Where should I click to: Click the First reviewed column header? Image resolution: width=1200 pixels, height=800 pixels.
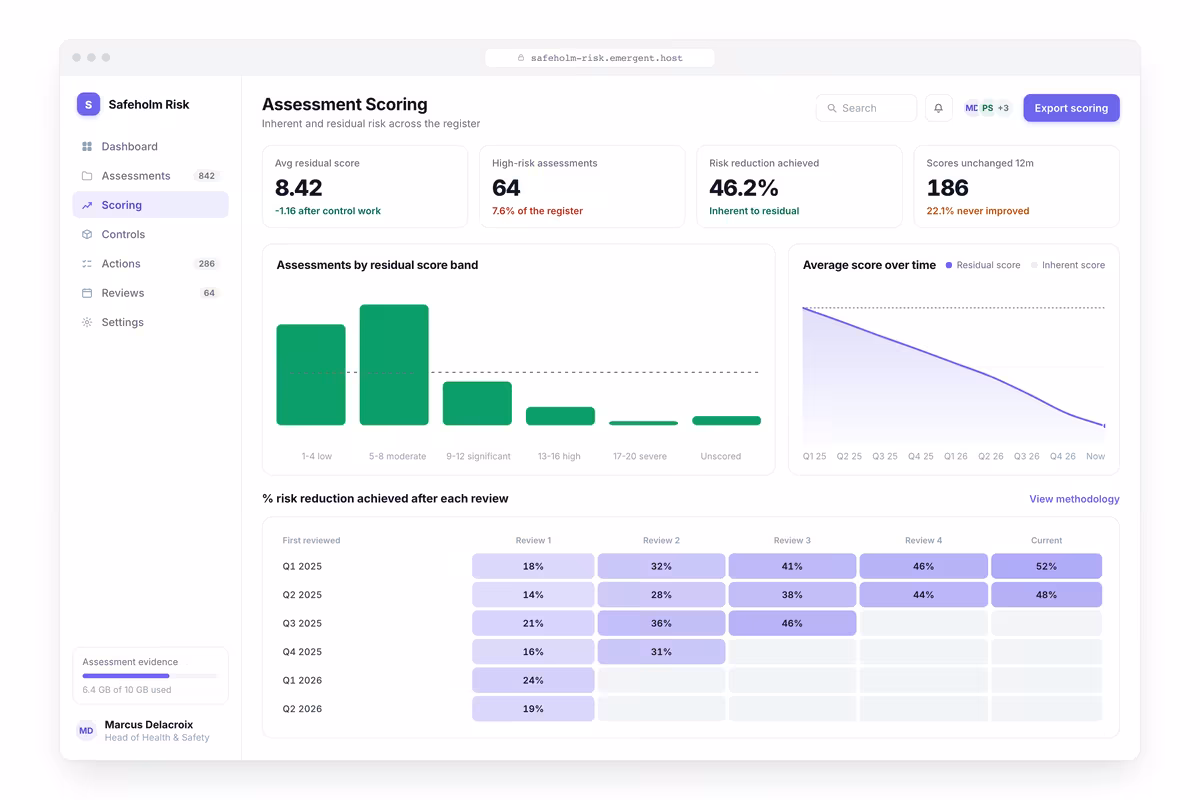311,540
